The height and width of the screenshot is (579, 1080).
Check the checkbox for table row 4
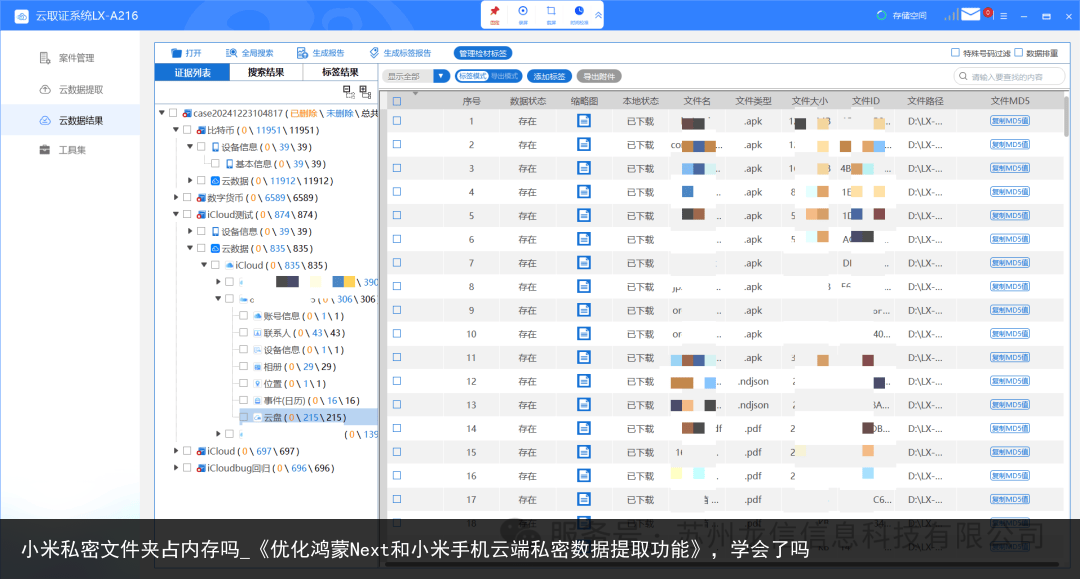(x=397, y=191)
